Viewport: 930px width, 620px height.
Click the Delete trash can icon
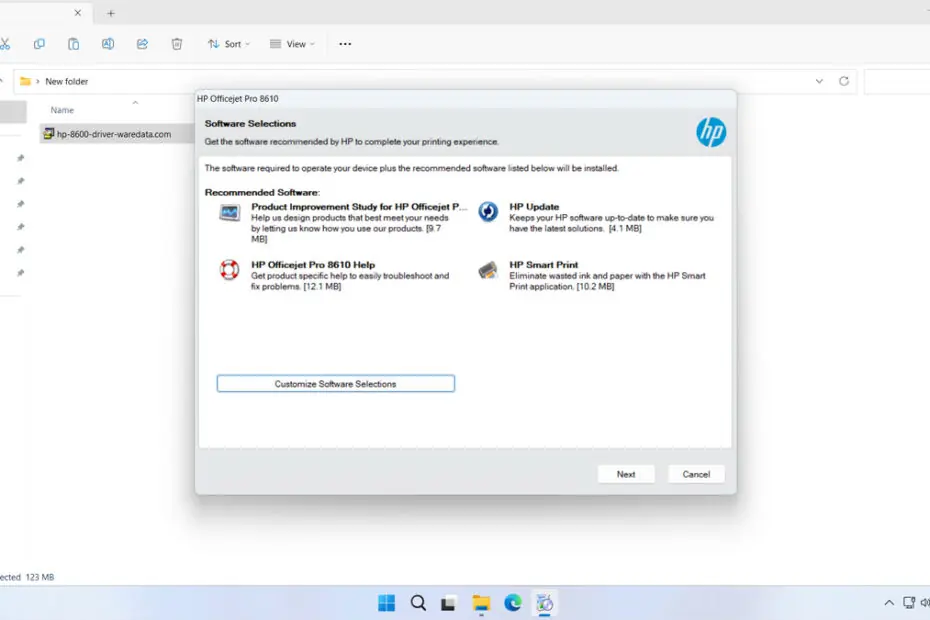point(177,44)
